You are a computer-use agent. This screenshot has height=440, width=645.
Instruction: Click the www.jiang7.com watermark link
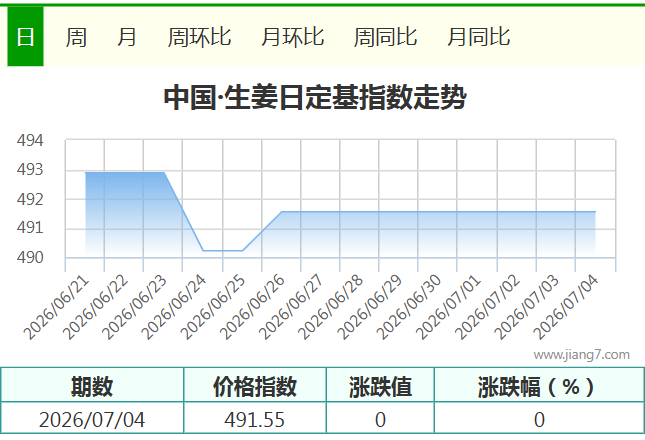[x=581, y=355]
